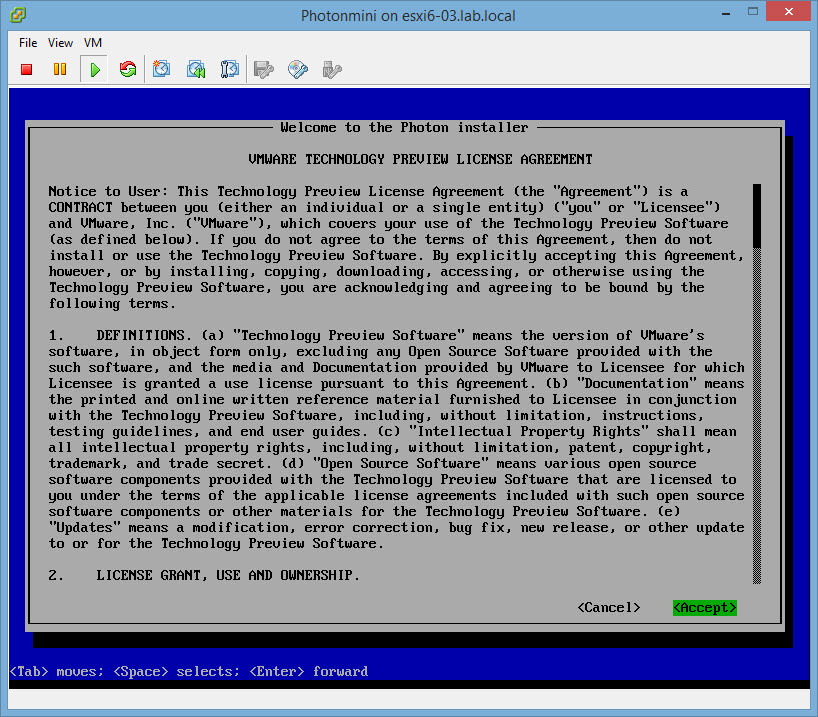Click the '<Tab> moves; <Space> selects; <Enter> forward' hint line
This screenshot has width=818, height=717.
tap(189, 671)
